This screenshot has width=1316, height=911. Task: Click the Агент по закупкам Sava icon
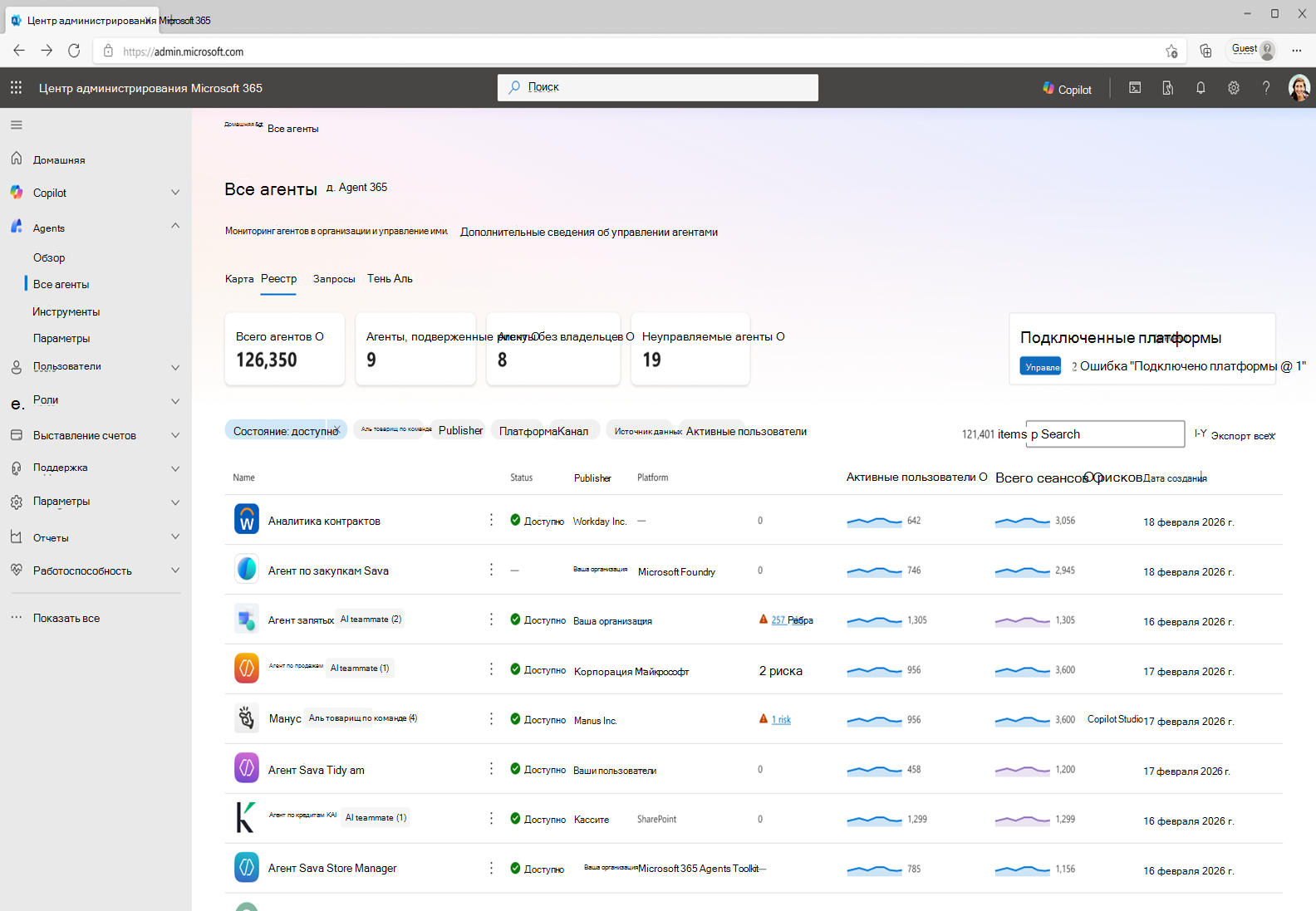pos(247,570)
